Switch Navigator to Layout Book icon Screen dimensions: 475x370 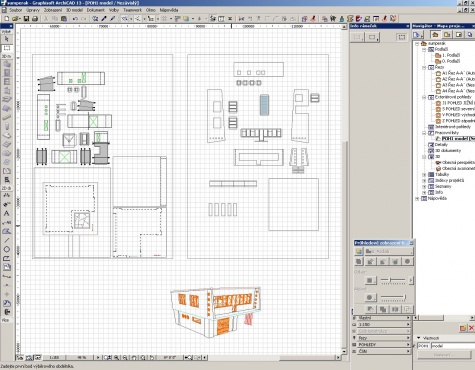[459, 35]
